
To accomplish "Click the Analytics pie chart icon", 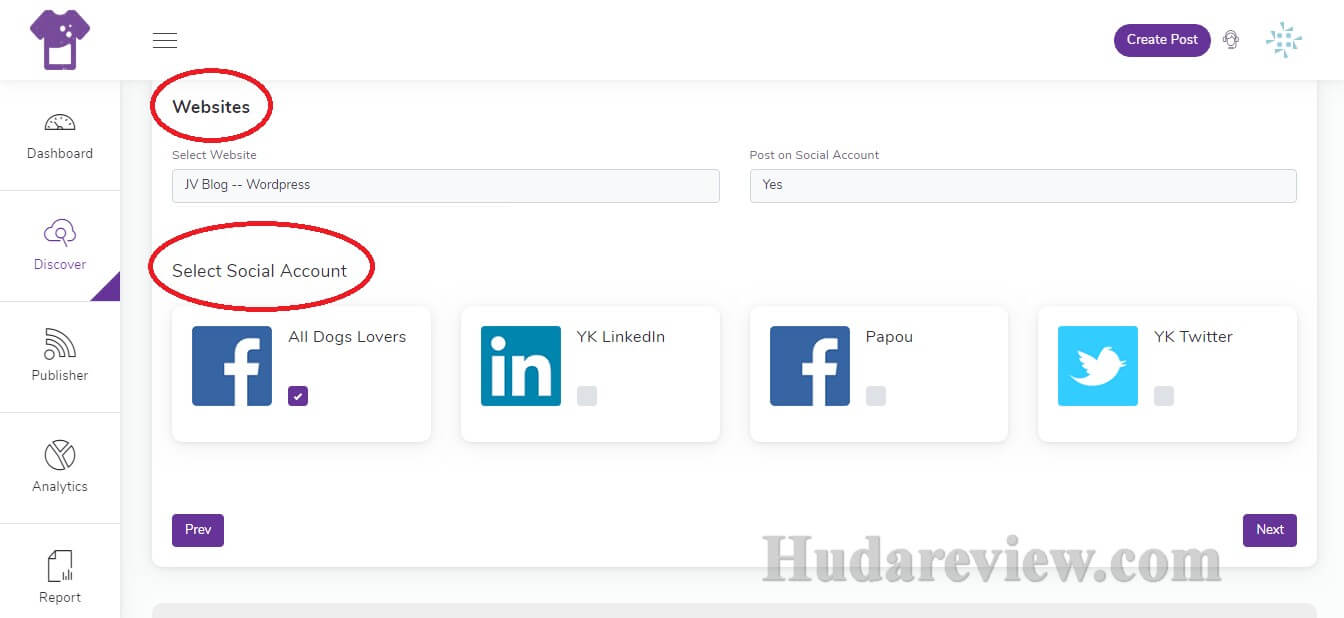I will (60, 455).
